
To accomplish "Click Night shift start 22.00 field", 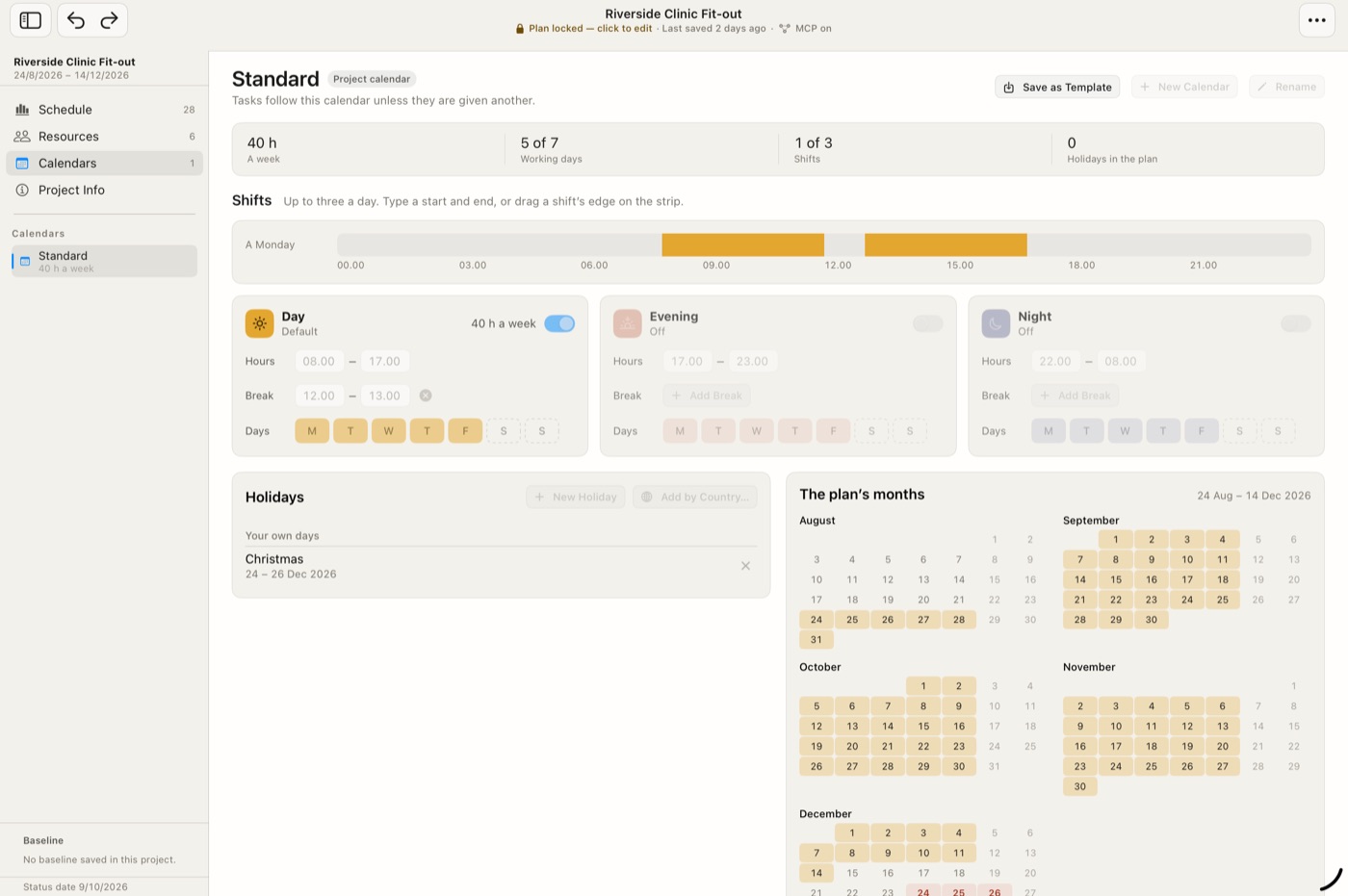I will click(1055, 362).
